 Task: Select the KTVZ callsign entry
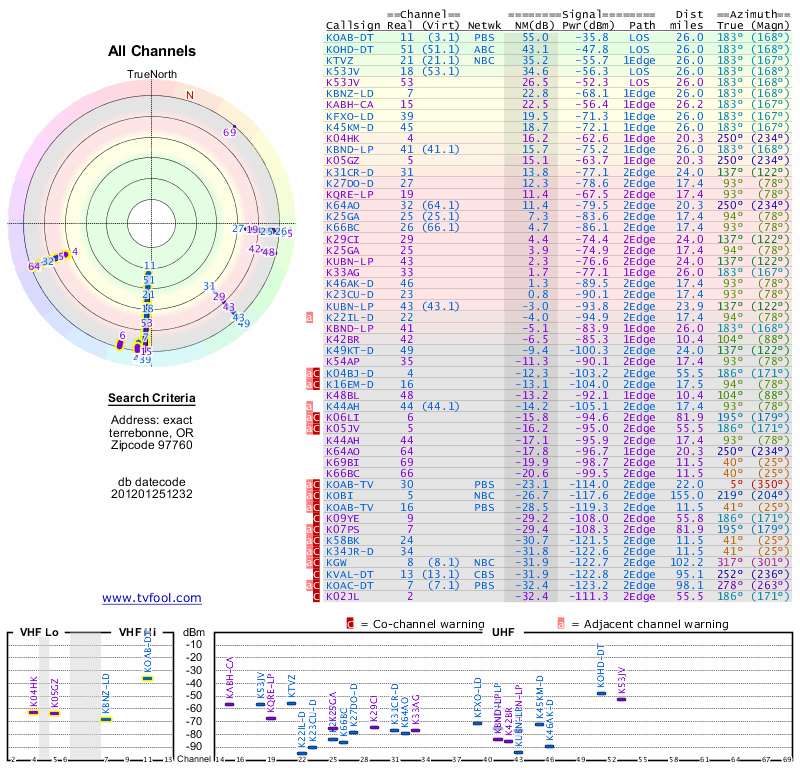pos(339,60)
